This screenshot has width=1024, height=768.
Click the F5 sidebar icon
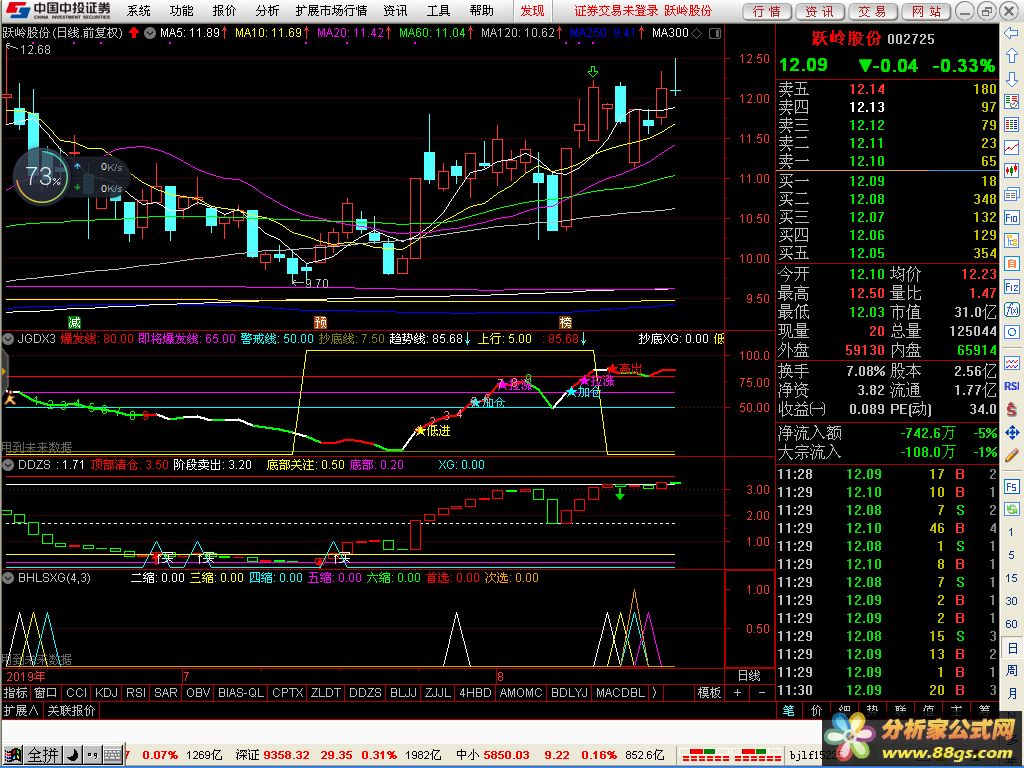[1011, 487]
